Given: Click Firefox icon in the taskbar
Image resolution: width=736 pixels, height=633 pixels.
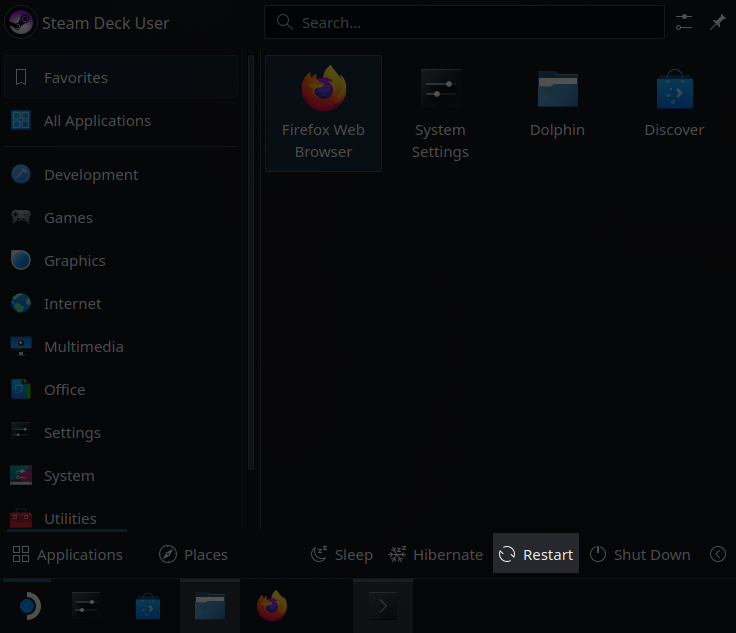Looking at the screenshot, I should tap(272, 606).
